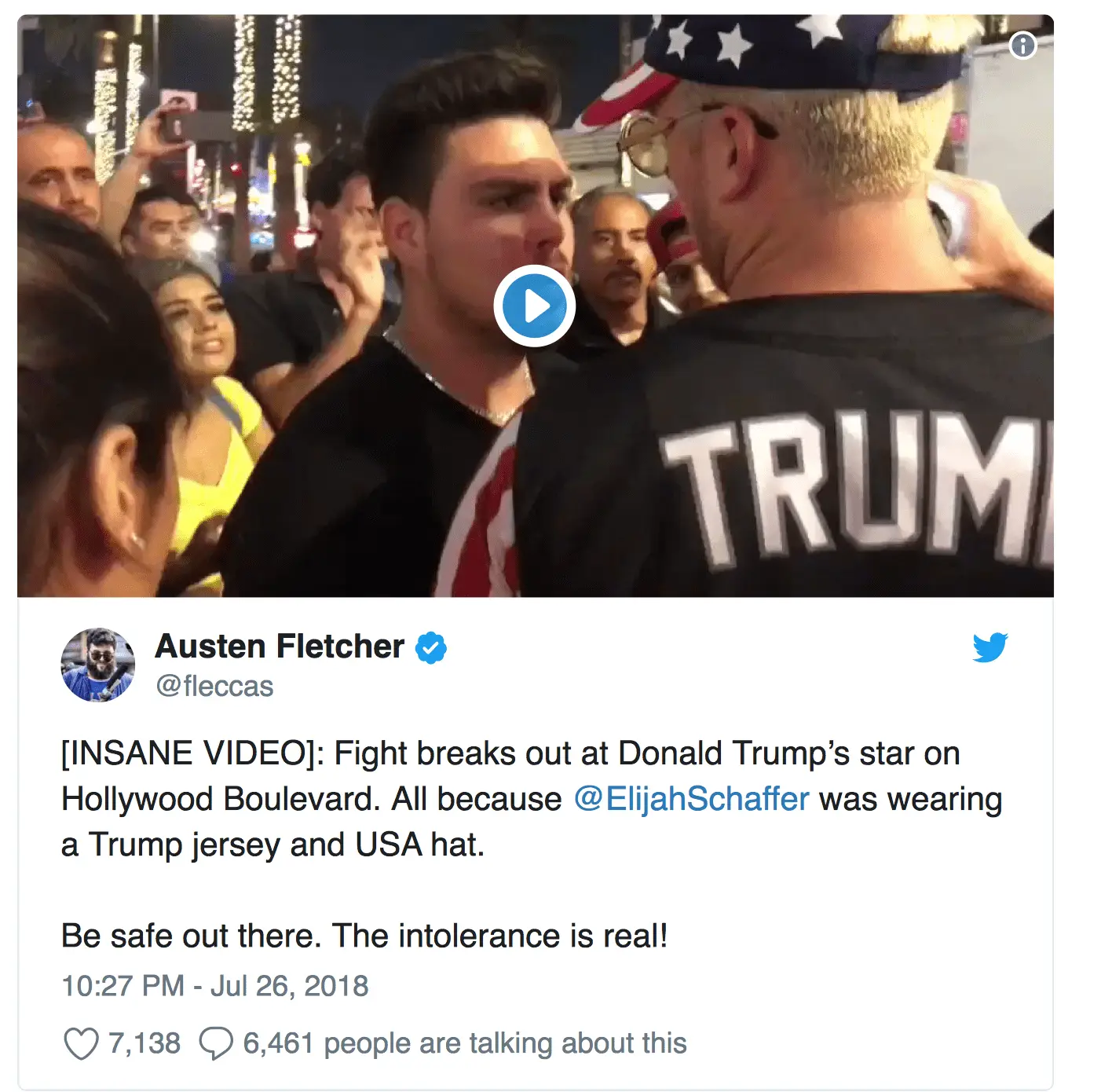Viewport: 1112px width, 1092px height.
Task: Click the 10:27 PM - Jul 26, 2018 timestamp
Action: point(215,986)
